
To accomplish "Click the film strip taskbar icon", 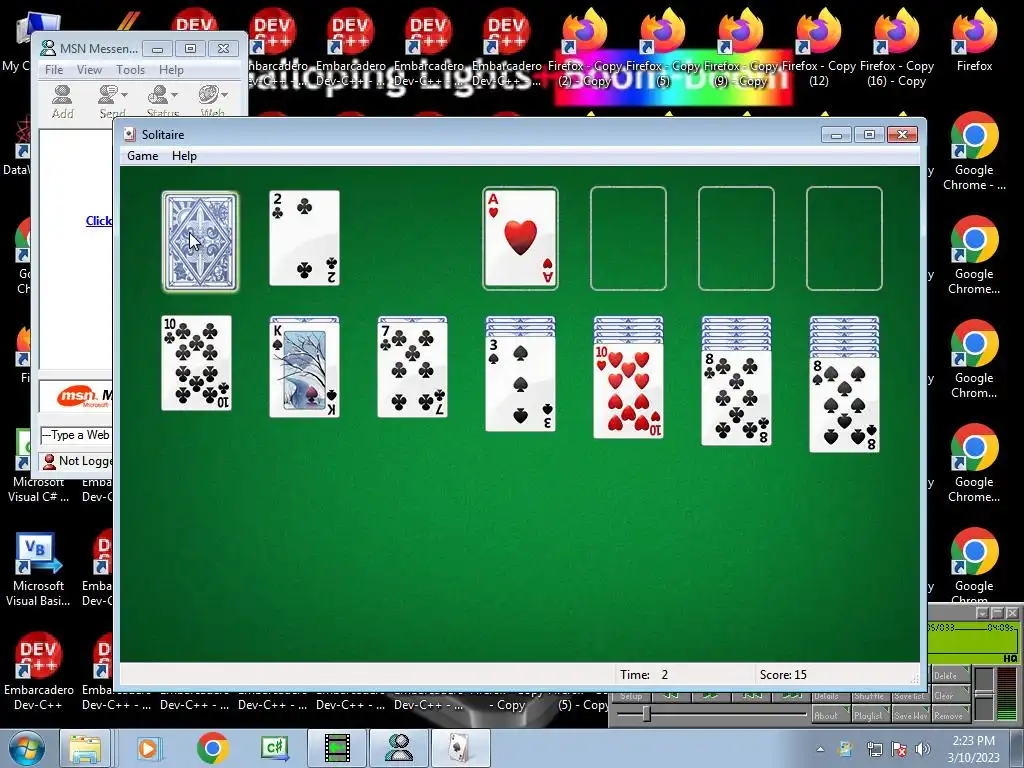I will (x=338, y=748).
